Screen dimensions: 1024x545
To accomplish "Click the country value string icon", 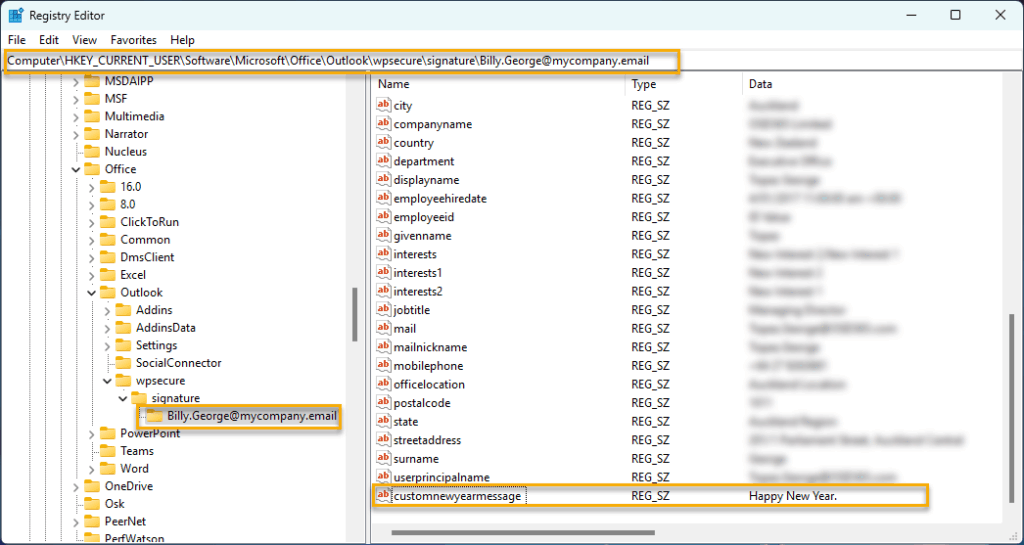I will tap(383, 142).
